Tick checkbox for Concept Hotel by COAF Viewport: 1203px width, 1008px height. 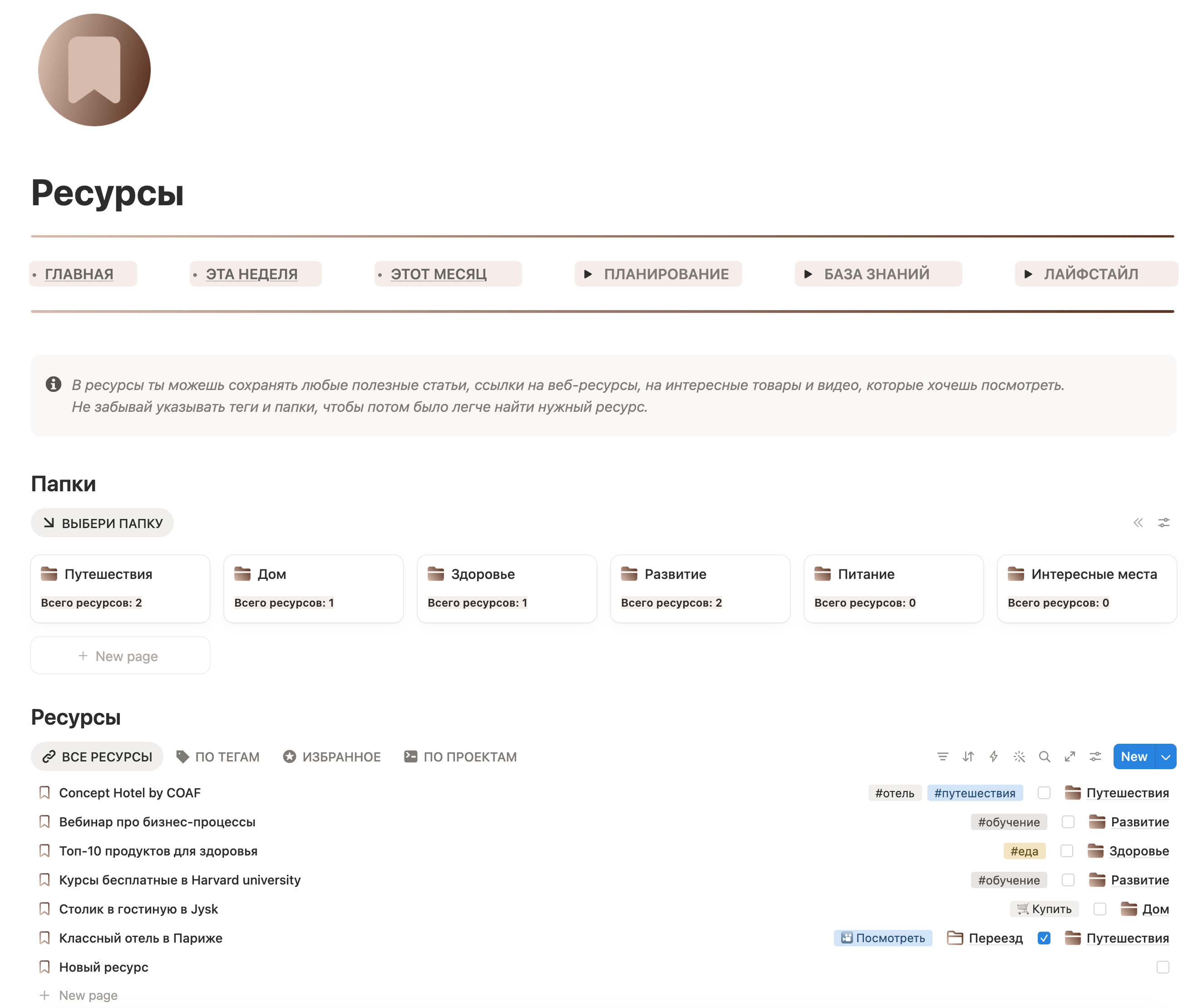[1044, 792]
